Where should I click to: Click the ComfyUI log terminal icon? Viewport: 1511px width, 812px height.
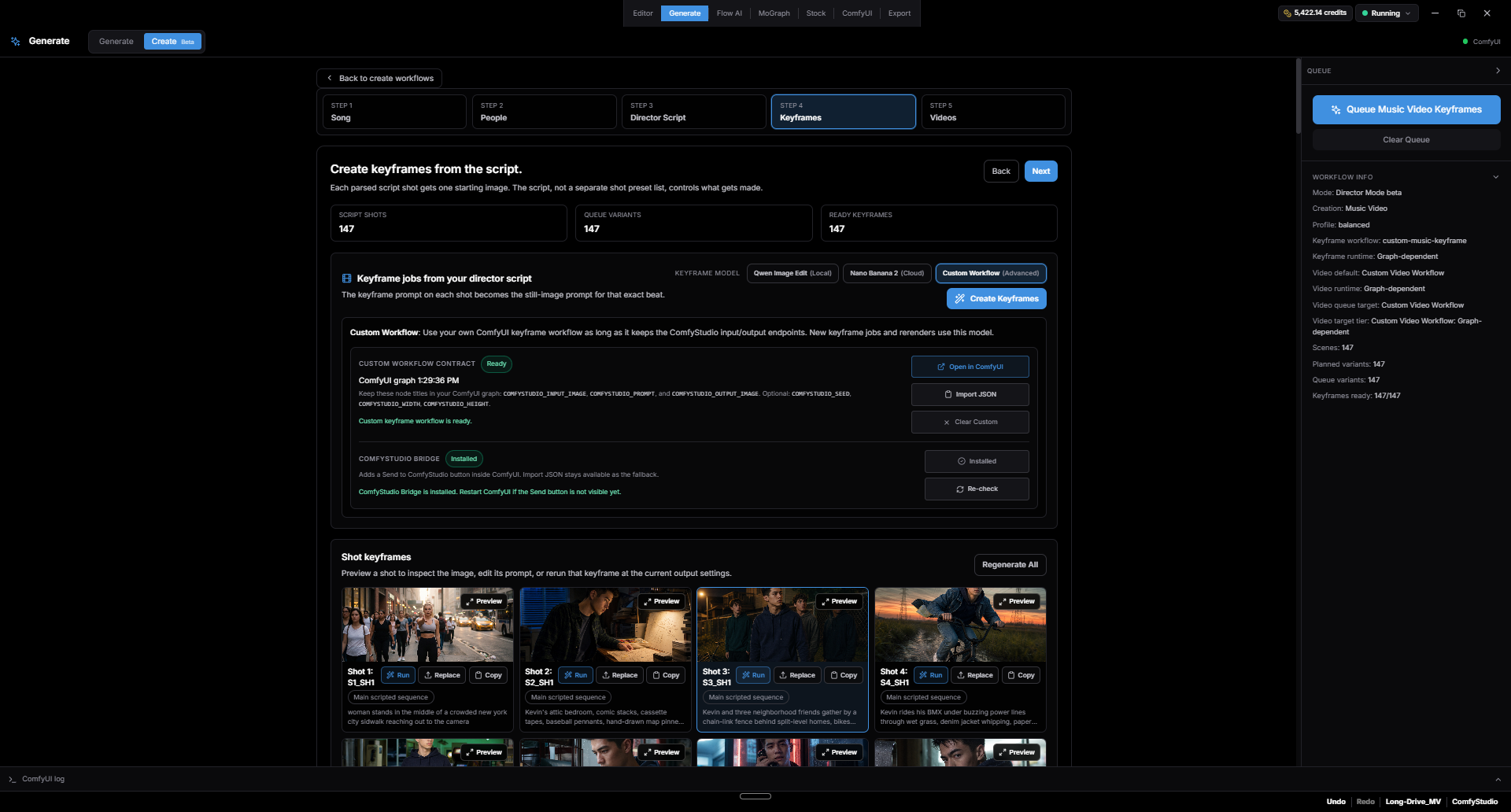(x=12, y=779)
